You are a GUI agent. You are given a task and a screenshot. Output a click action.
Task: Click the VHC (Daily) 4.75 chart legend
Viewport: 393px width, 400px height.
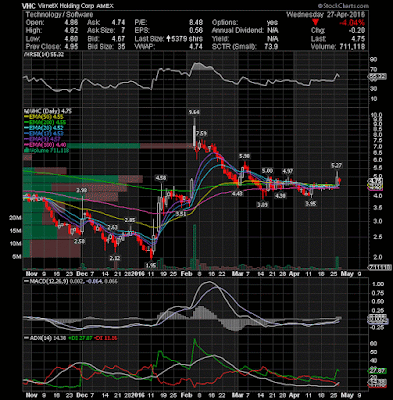click(x=47, y=111)
